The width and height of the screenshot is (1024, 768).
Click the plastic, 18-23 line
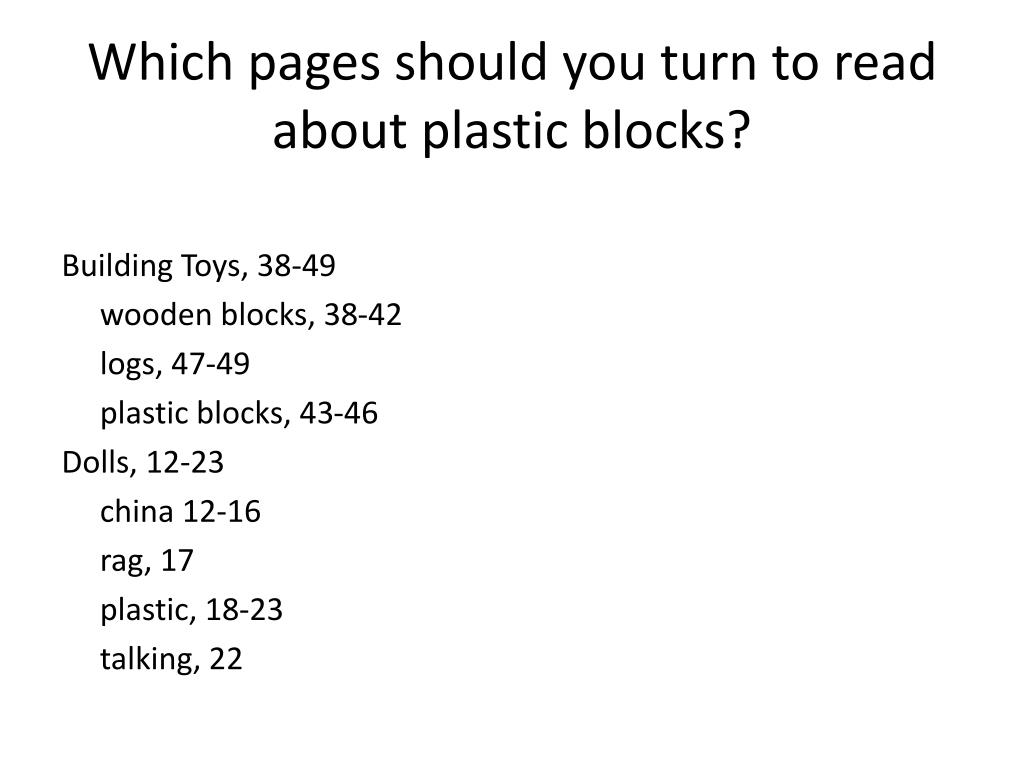click(x=191, y=611)
